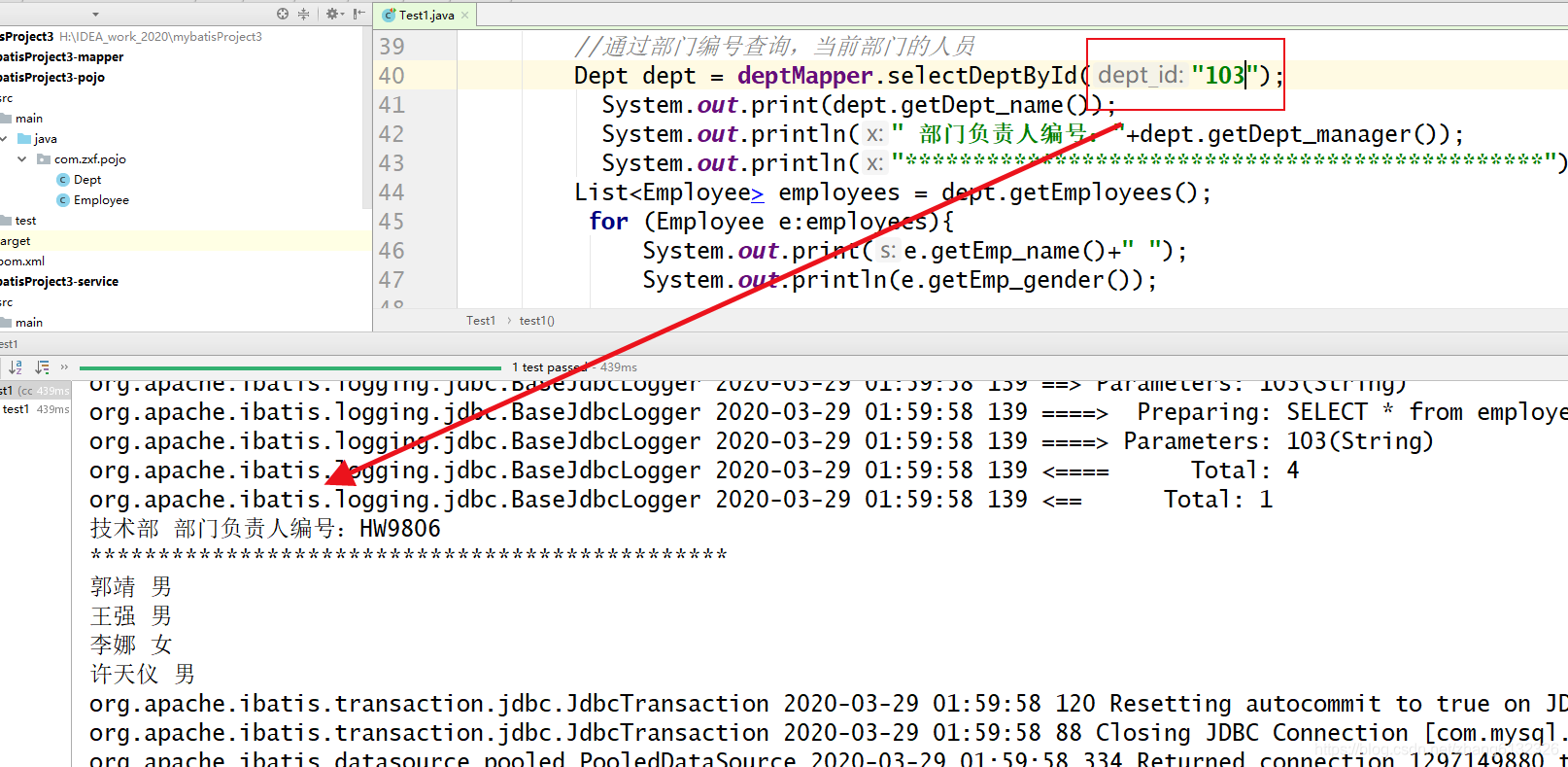Click List<Employee> declaration on line 44
The height and width of the screenshot is (767, 1568).
[669, 192]
